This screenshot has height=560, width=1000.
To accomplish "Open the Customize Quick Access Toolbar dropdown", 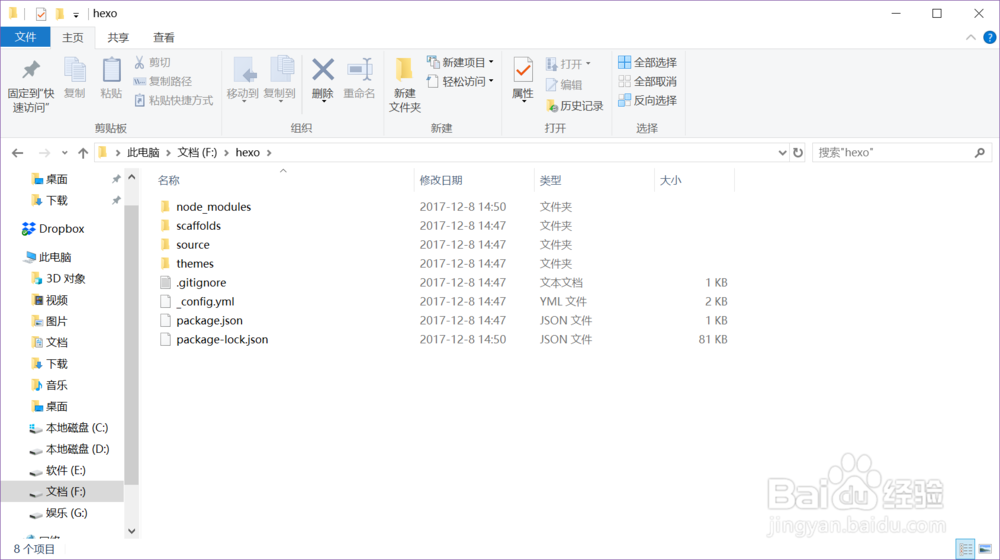I will point(76,14).
